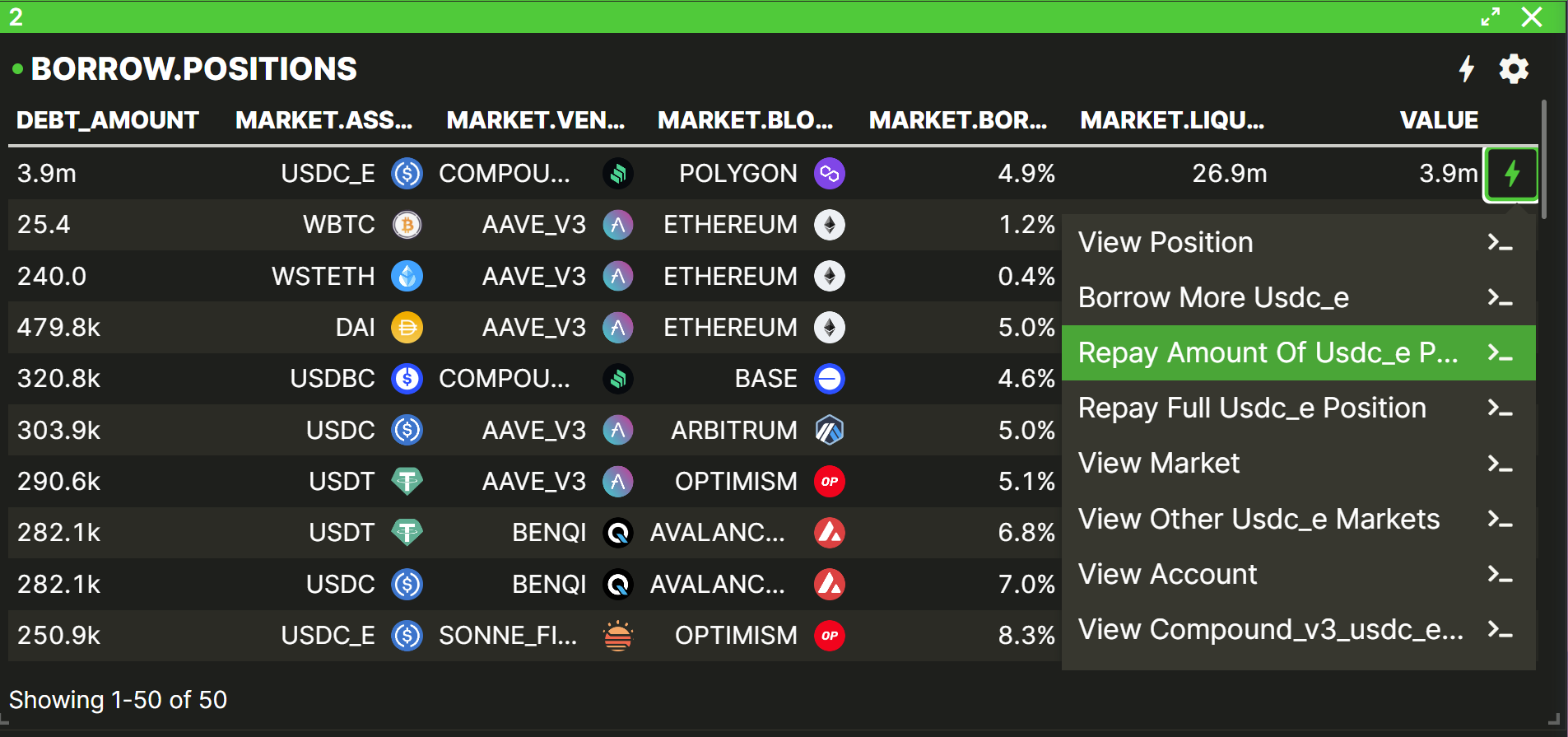1568x737 pixels.
Task: Click the SONNE_FI... vendor name
Action: point(508,636)
